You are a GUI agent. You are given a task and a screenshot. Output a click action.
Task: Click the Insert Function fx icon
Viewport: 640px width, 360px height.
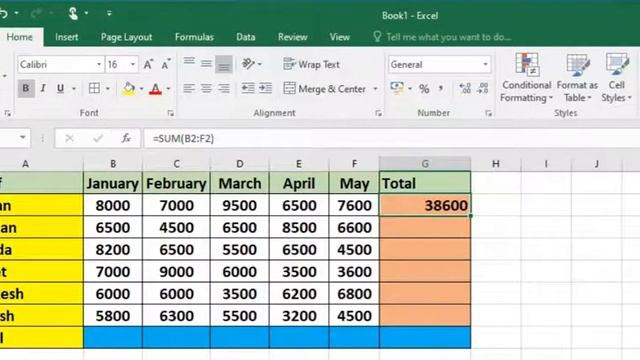pos(126,138)
